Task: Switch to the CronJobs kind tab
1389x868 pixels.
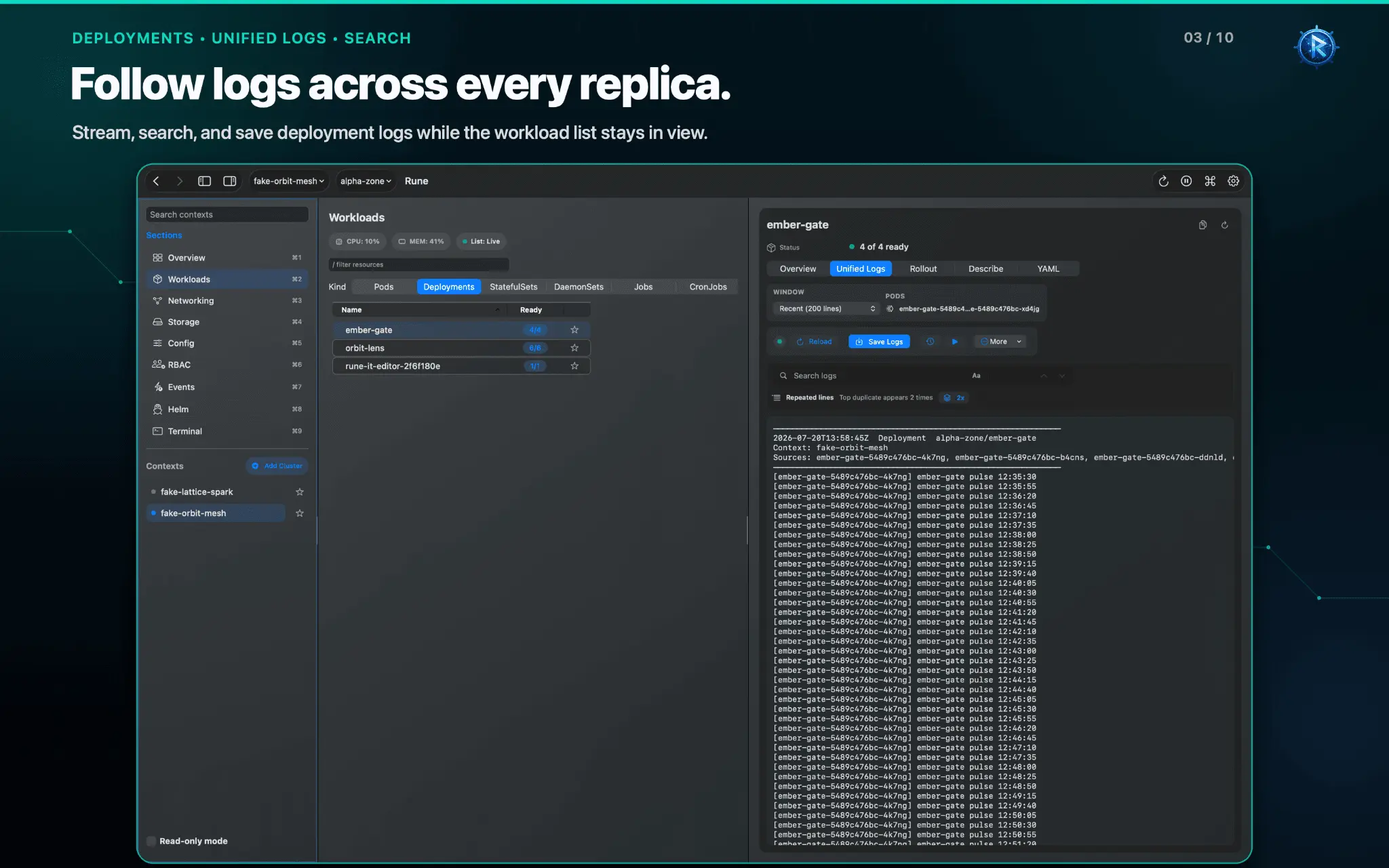Action: tap(708, 287)
